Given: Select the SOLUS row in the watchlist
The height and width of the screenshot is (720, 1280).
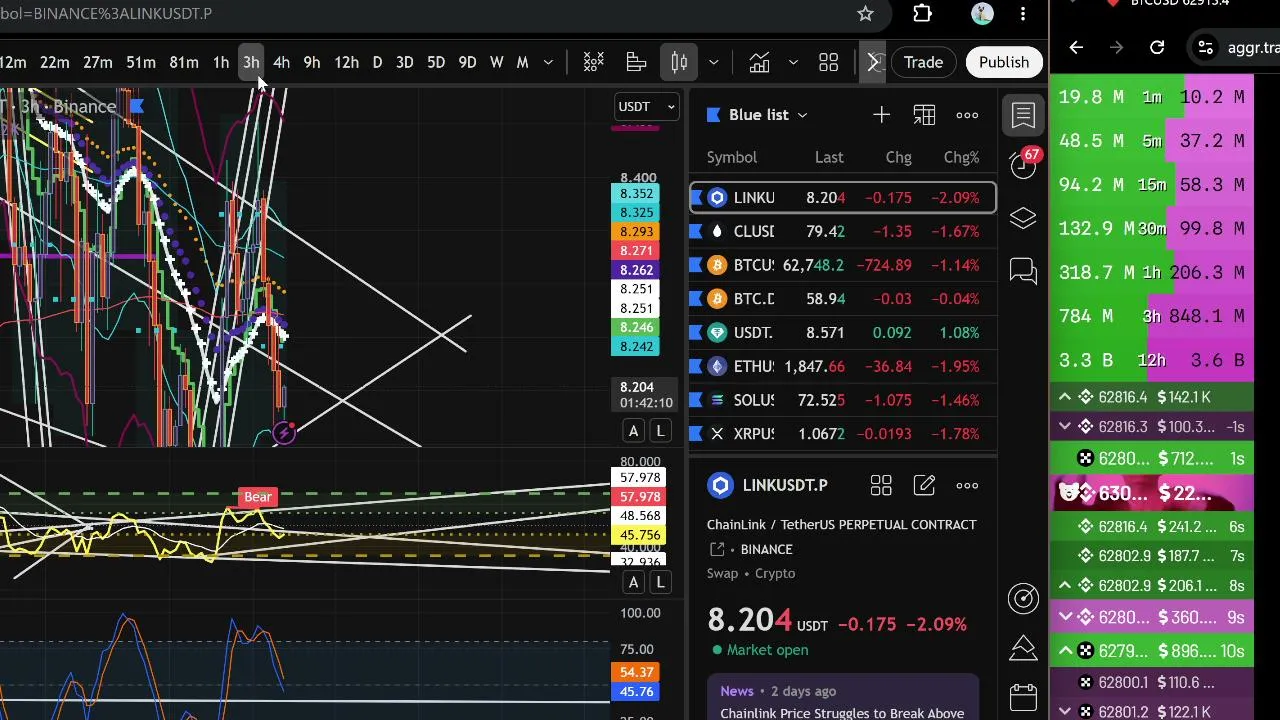Looking at the screenshot, I should pos(843,400).
